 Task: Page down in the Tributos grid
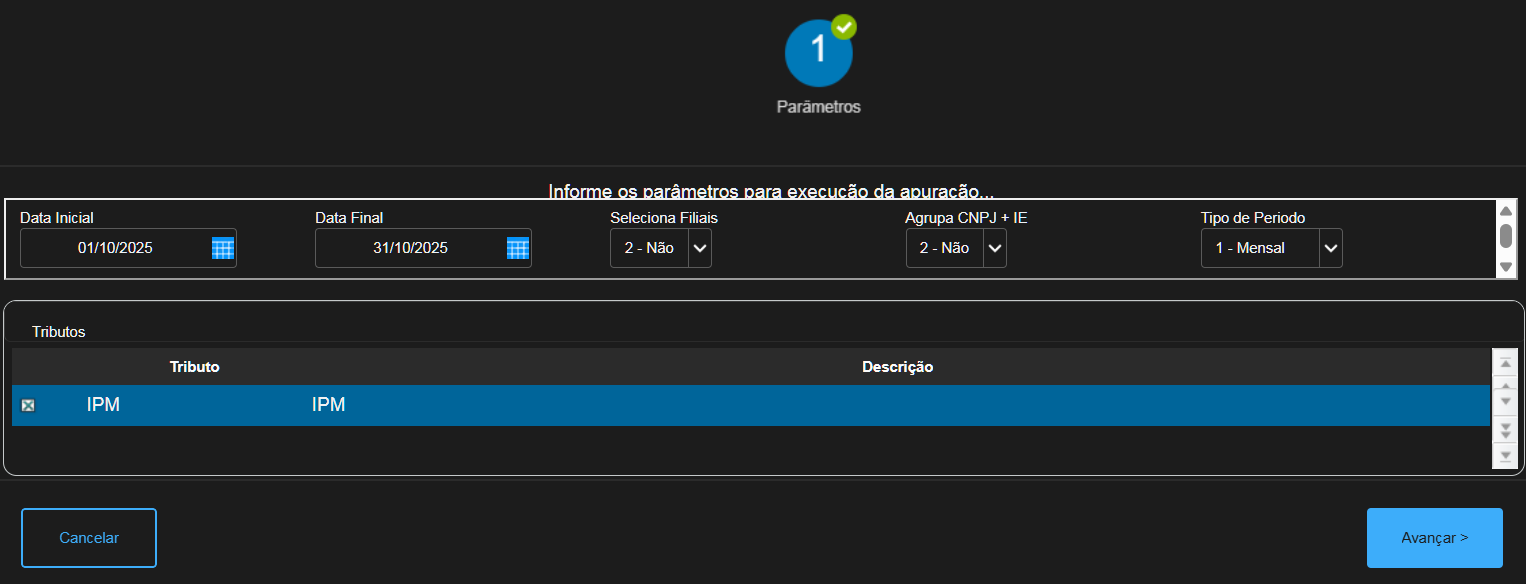[1504, 430]
